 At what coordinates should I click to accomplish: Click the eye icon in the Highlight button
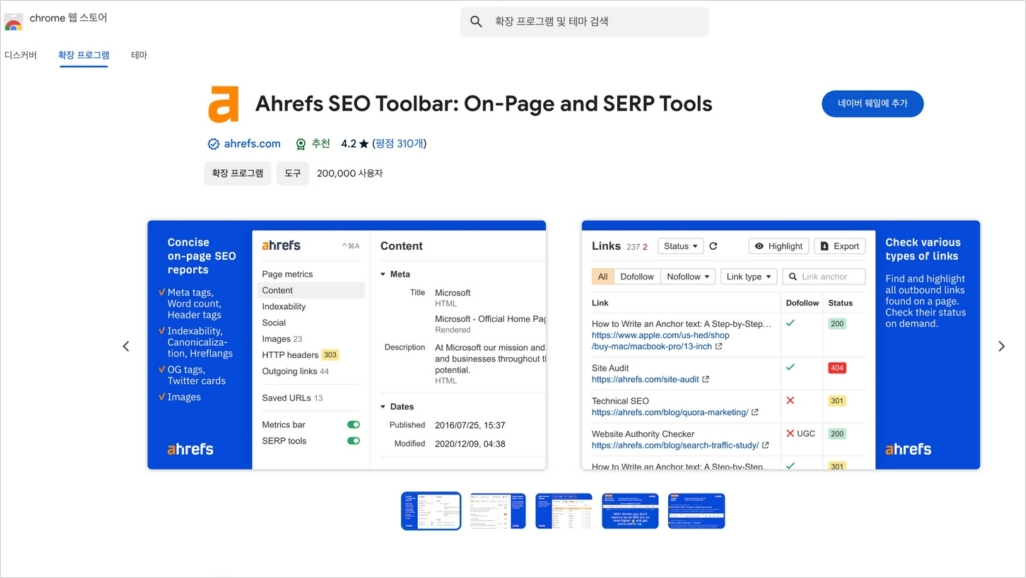pyautogui.click(x=759, y=246)
